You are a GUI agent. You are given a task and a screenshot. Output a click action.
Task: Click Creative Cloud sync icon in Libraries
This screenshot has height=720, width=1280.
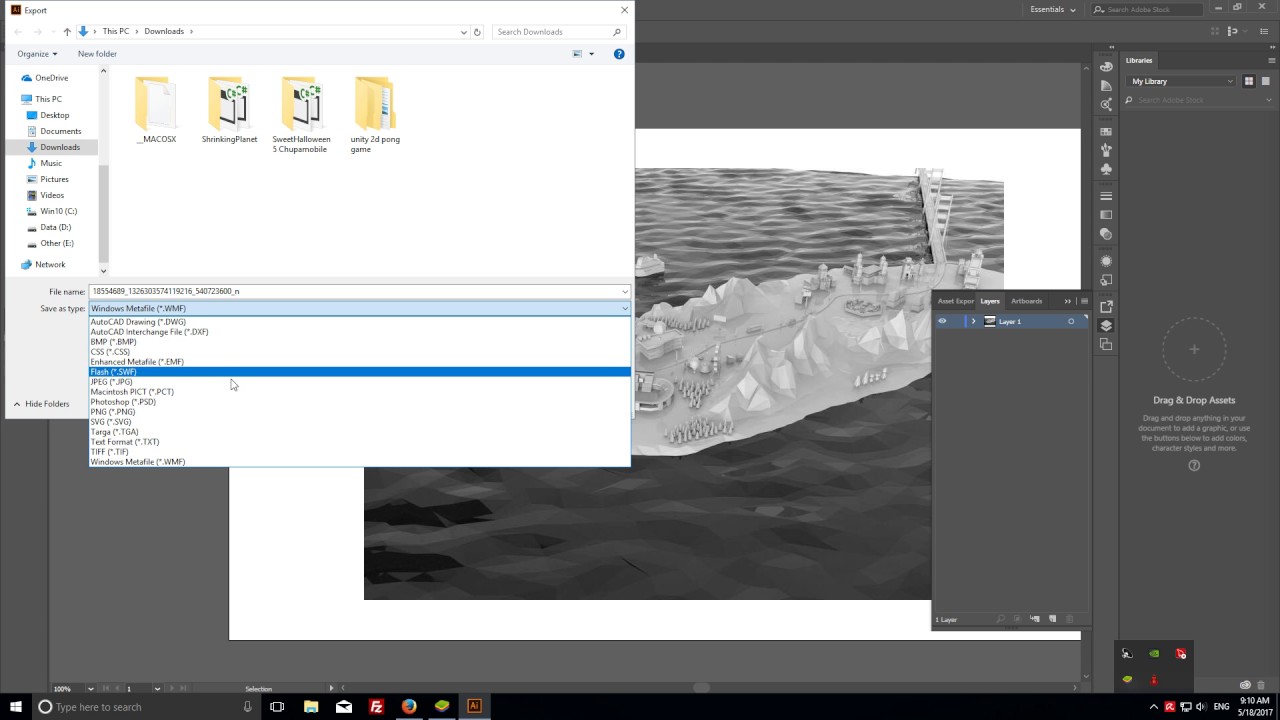click(1245, 685)
